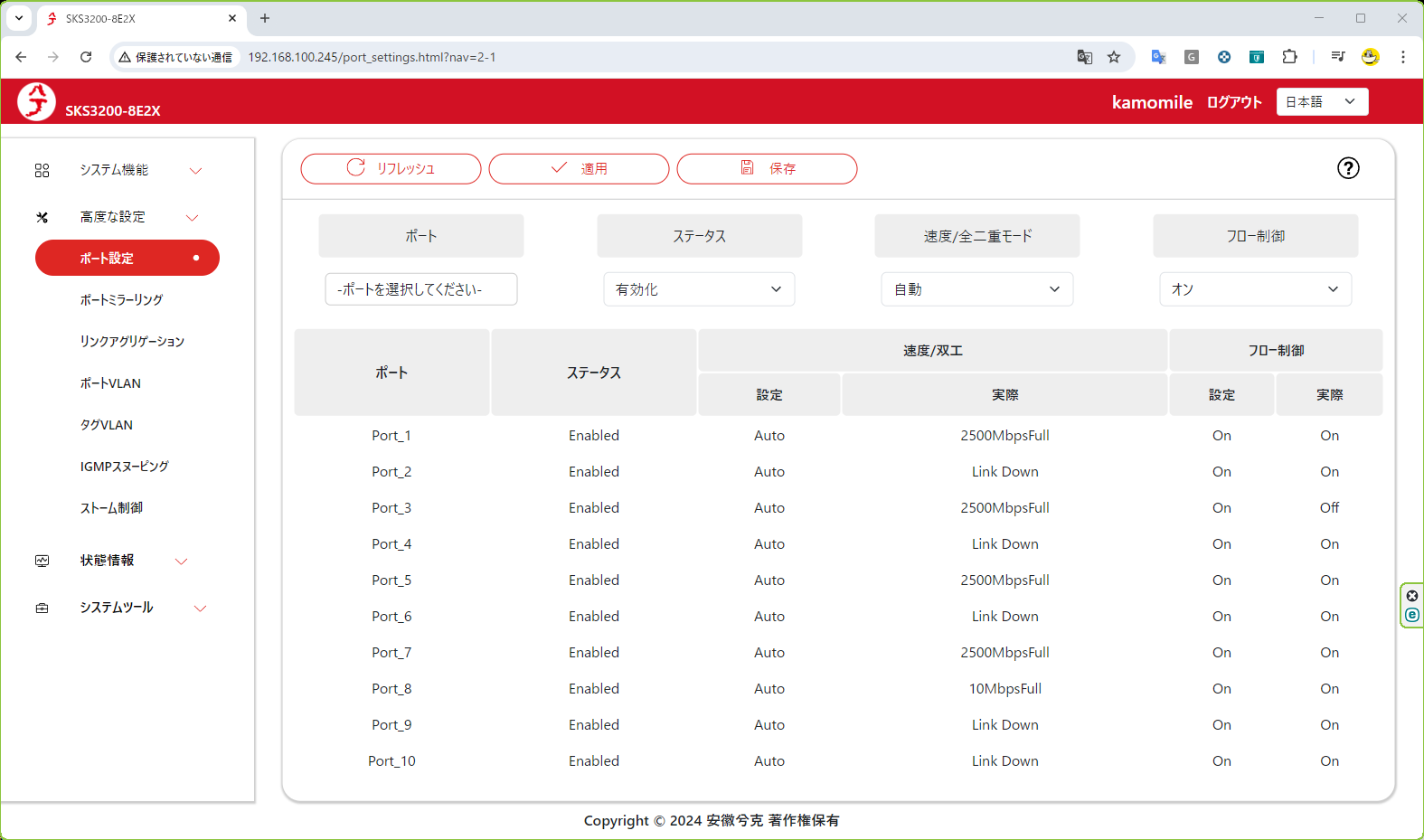The width and height of the screenshot is (1424, 840).
Task: Open the browser extensions puzzle icon
Action: point(1289,57)
